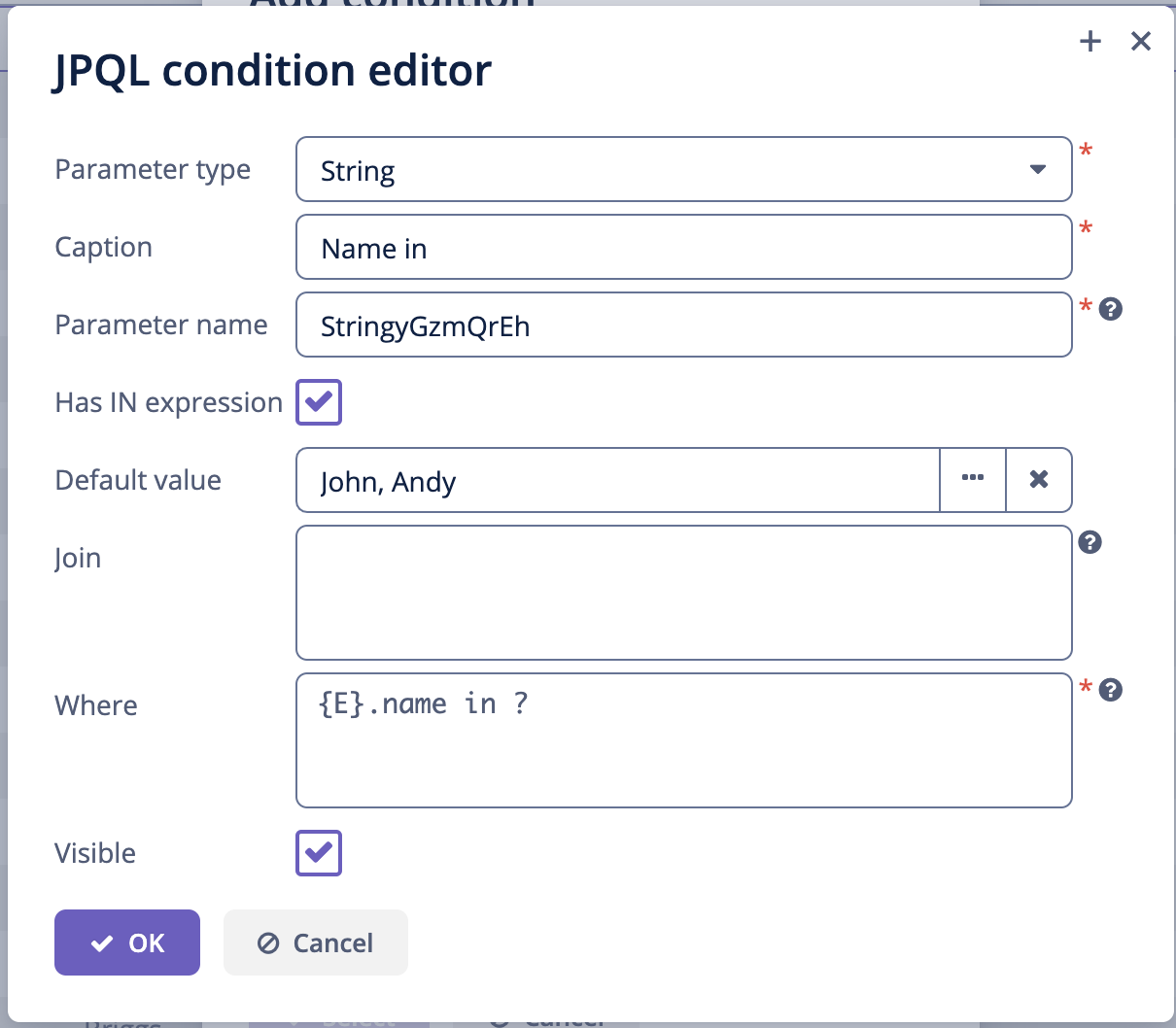Click the checkmark icon inside OK button
1176x1028 pixels.
click(x=103, y=942)
